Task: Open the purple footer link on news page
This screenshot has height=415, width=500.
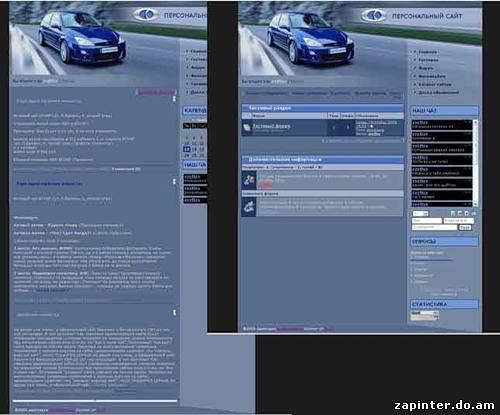Action: click(61, 410)
